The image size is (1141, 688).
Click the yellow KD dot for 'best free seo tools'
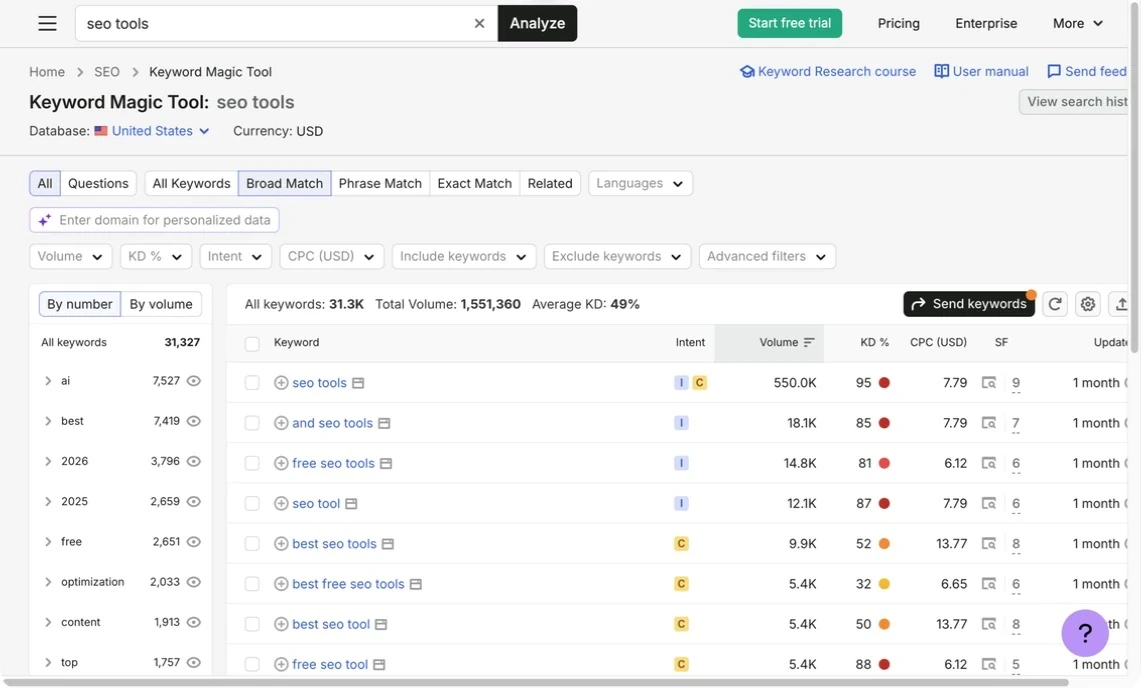pyautogui.click(x=884, y=584)
